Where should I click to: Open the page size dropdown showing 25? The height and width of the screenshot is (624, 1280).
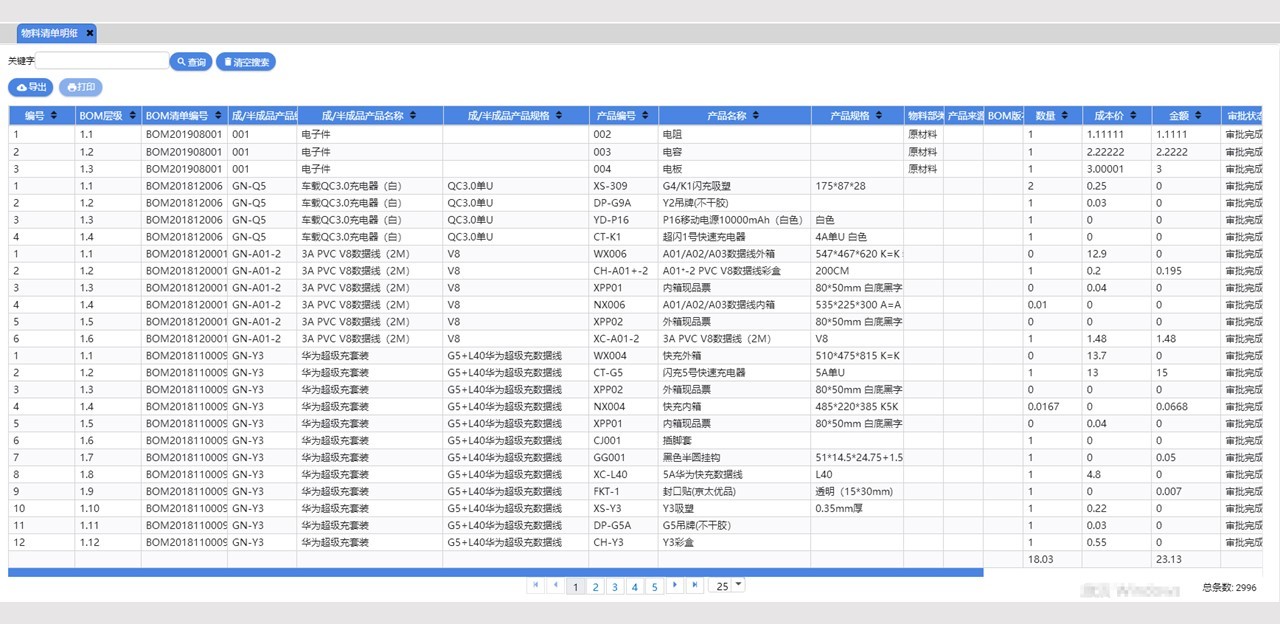pos(738,585)
